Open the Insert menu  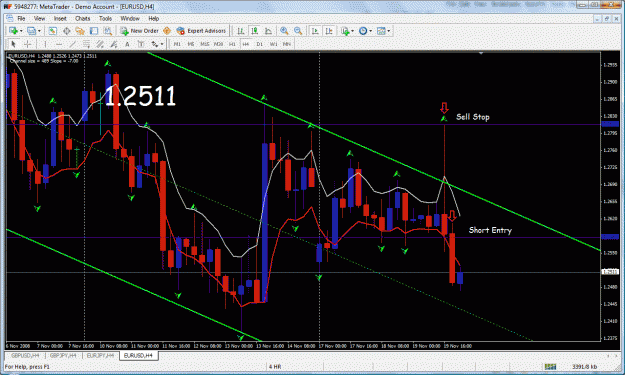(60, 18)
